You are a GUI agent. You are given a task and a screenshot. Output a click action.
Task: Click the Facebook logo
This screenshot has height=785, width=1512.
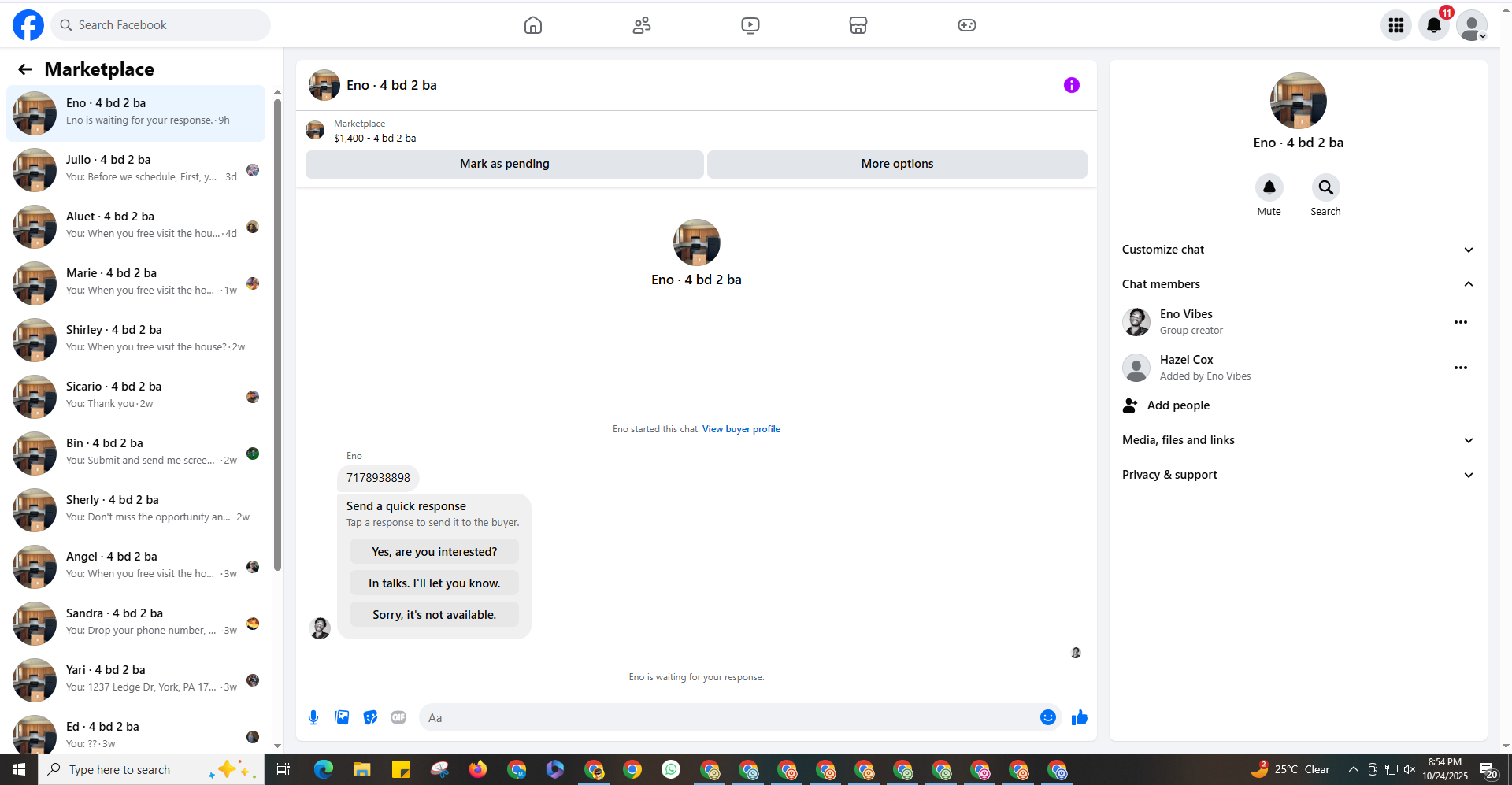[x=28, y=25]
